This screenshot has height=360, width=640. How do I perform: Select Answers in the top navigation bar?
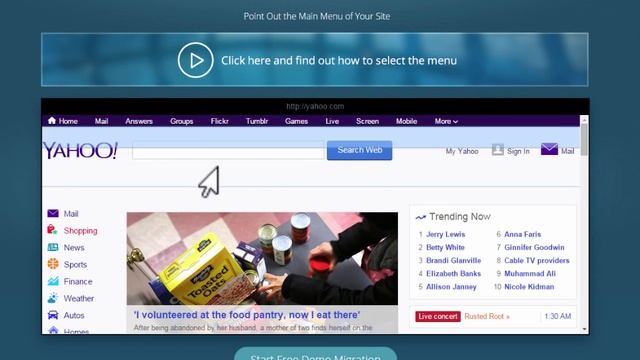(x=139, y=121)
